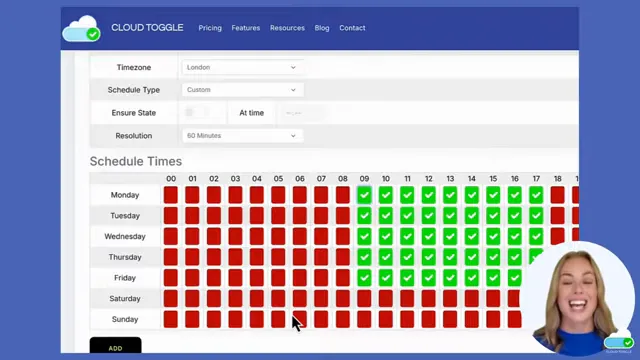Screen dimensions: 640x360
Task: Toggle Tuesday 15 schedule checkbox
Action: coord(493,216)
